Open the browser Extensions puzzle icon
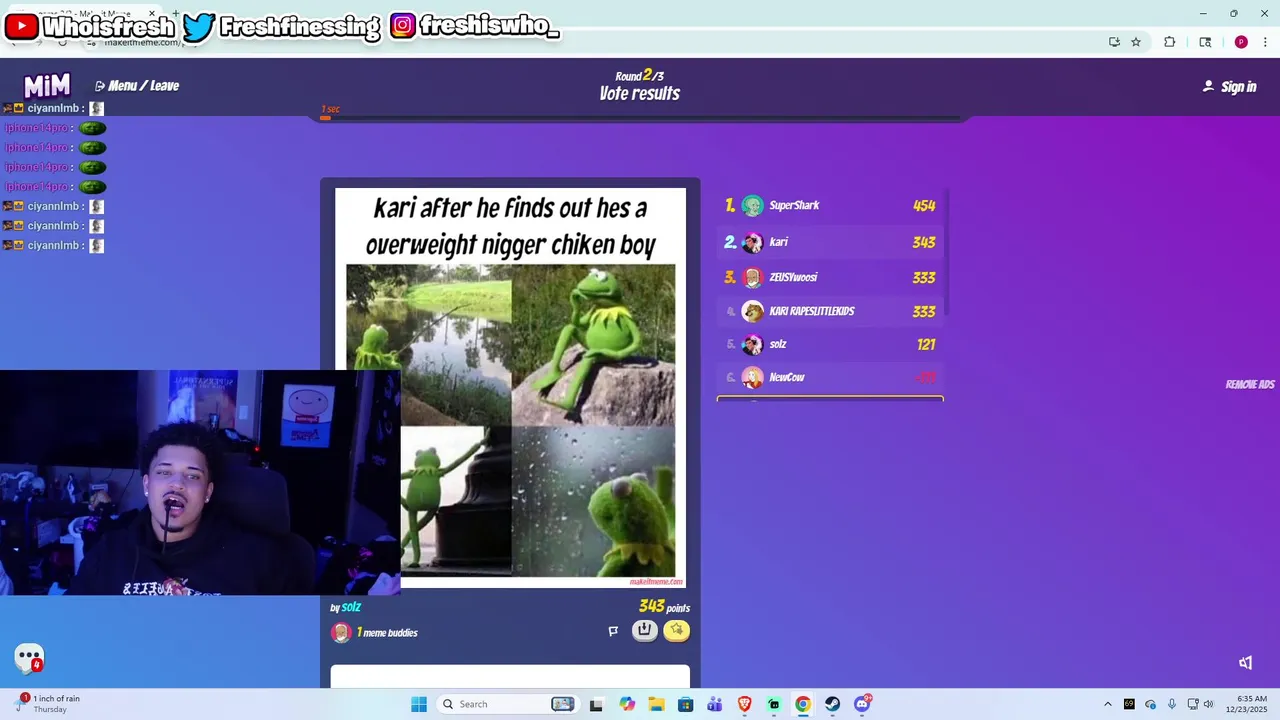The height and width of the screenshot is (720, 1280). pyautogui.click(x=1170, y=42)
